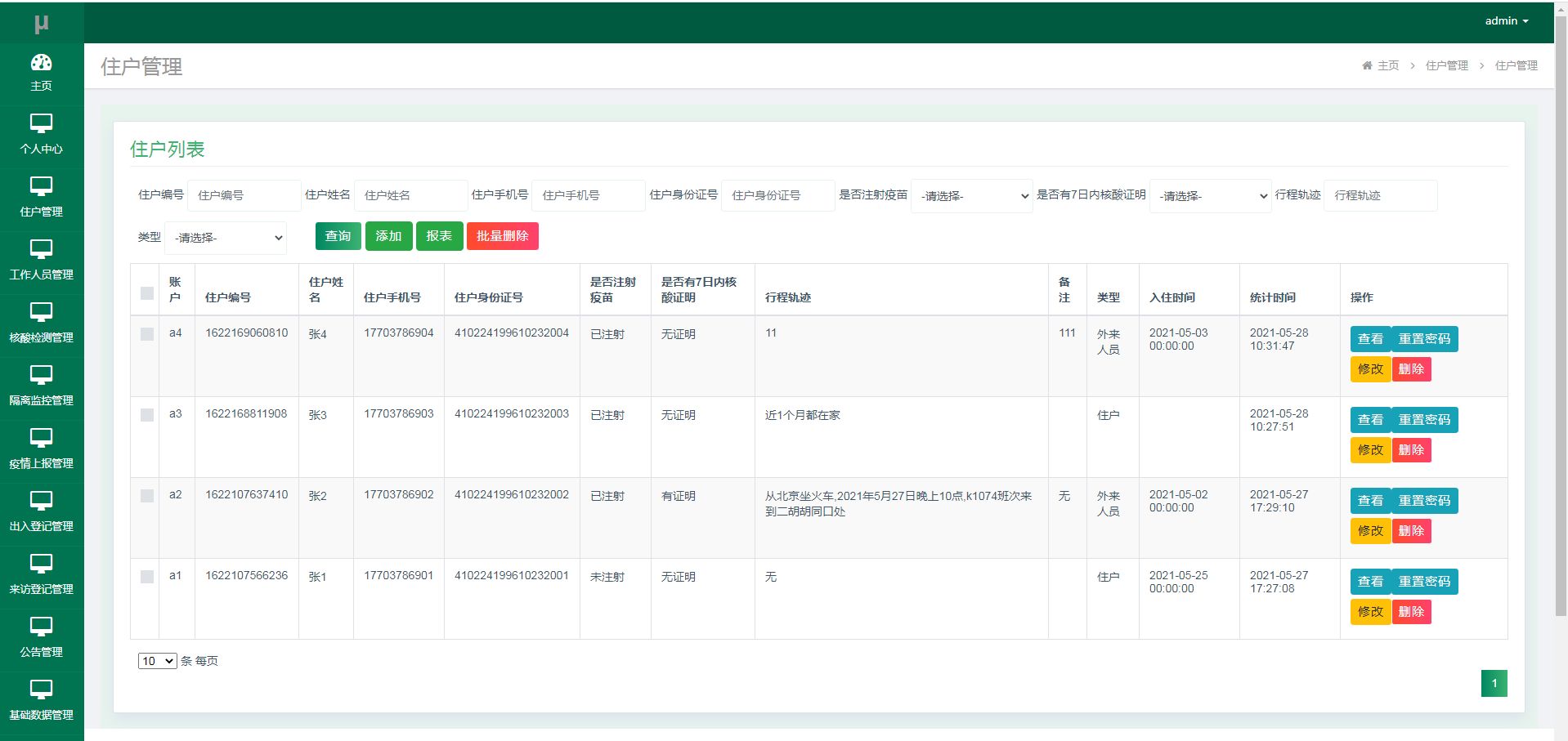Click 查看 for resident 张4
1568x741 pixels.
pyautogui.click(x=1370, y=339)
